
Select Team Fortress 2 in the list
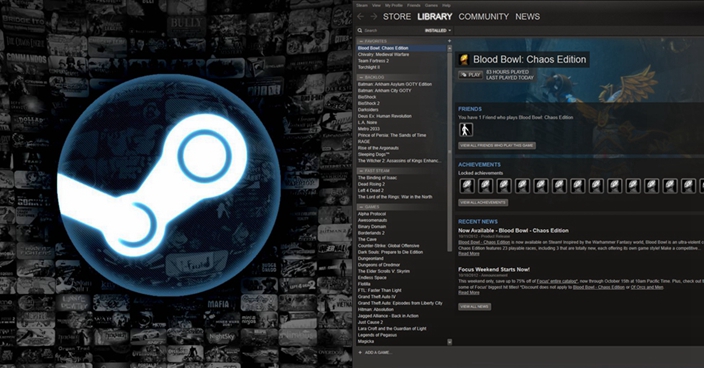pyautogui.click(x=373, y=61)
